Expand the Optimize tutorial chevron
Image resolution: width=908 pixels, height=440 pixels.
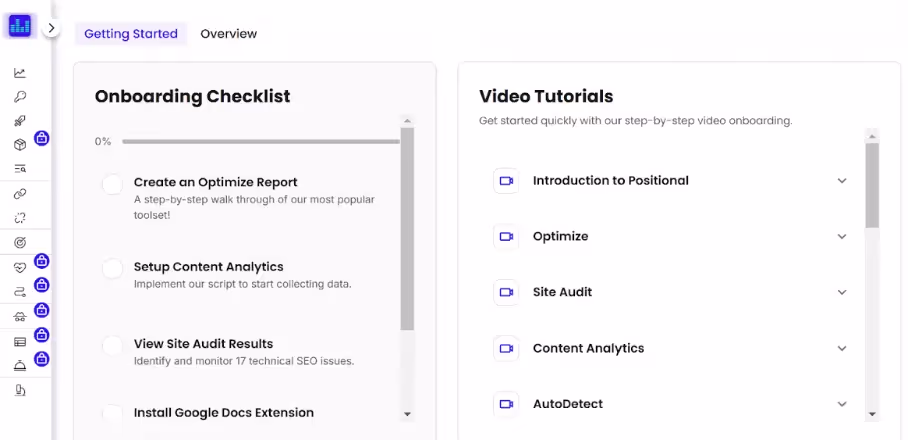pos(842,236)
